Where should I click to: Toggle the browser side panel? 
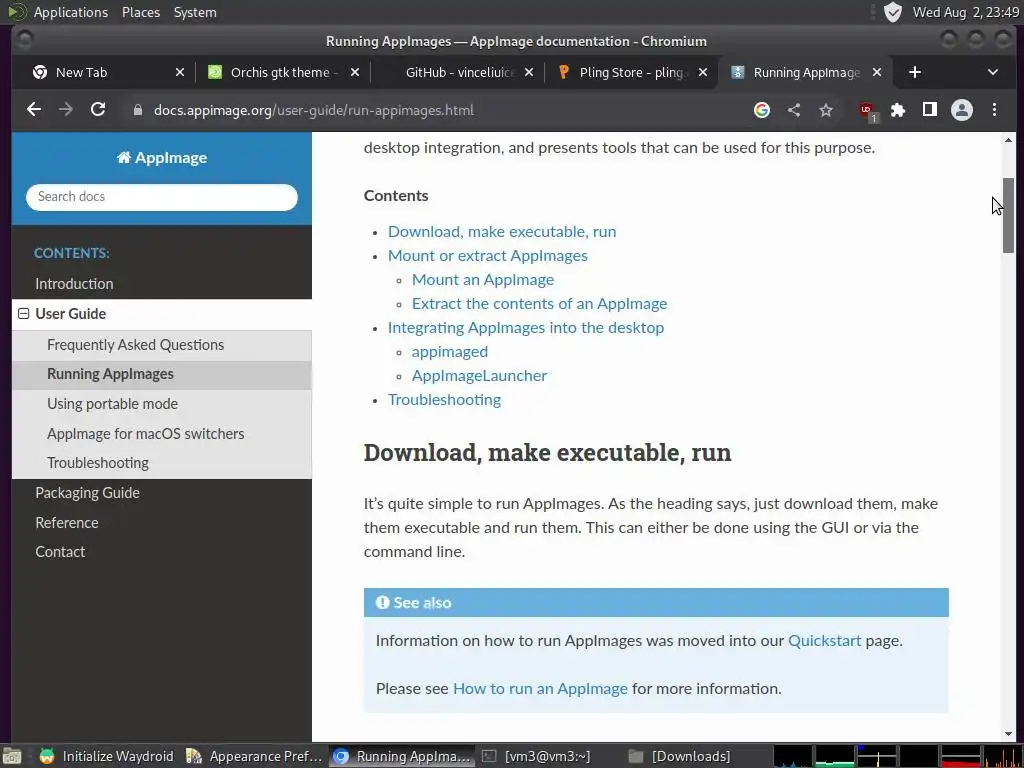(x=930, y=110)
